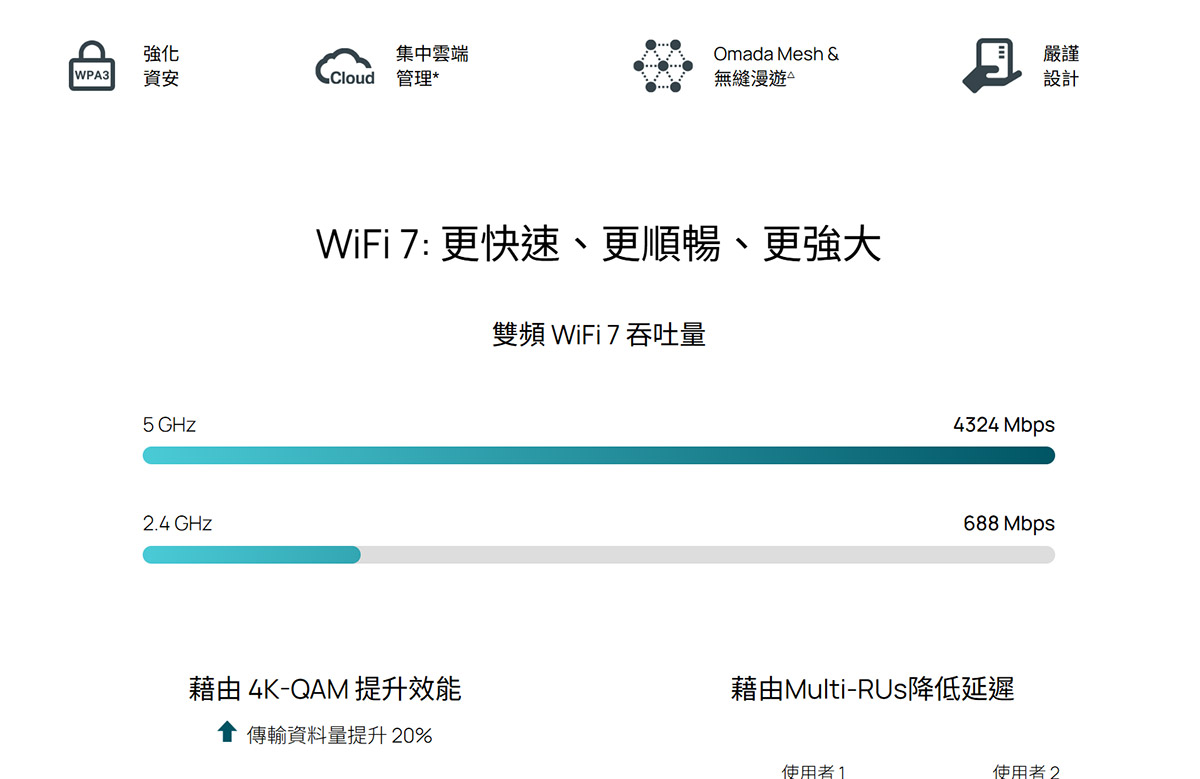Click the upward arrow beside 傳輸資料量提升 20%
1200x779 pixels.
pos(227,732)
